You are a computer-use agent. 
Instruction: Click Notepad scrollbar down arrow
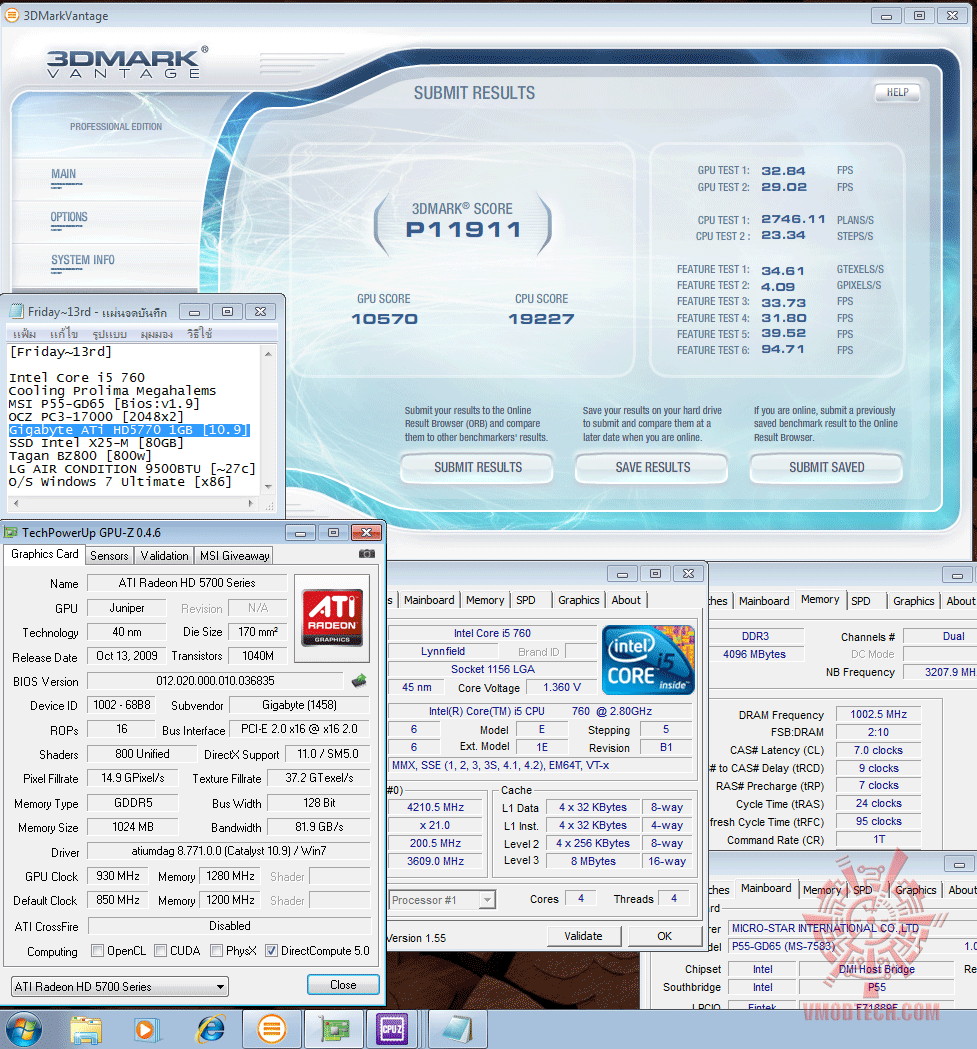[x=268, y=487]
